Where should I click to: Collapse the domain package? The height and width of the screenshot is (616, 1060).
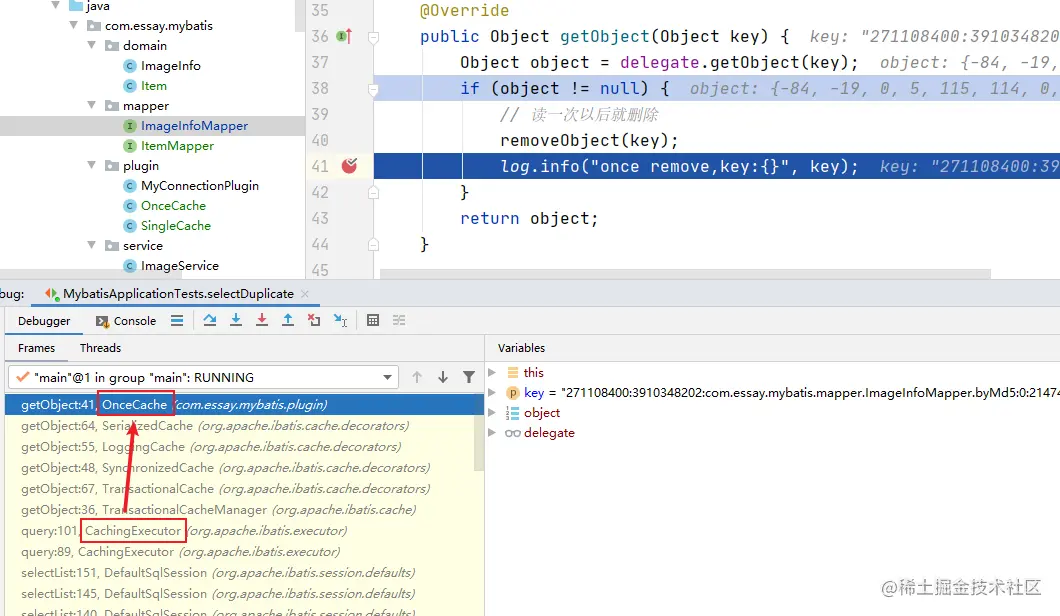tap(92, 45)
